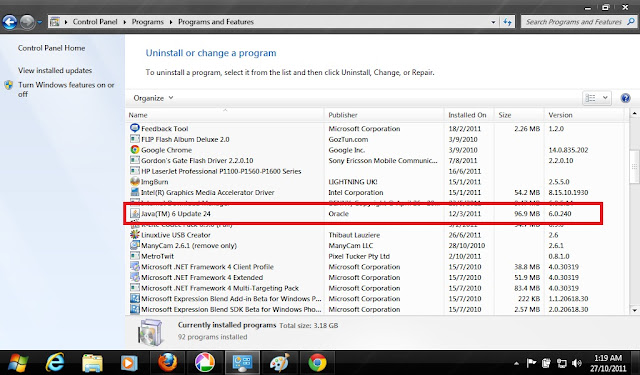Click the Refresh button in address bar

507,22
